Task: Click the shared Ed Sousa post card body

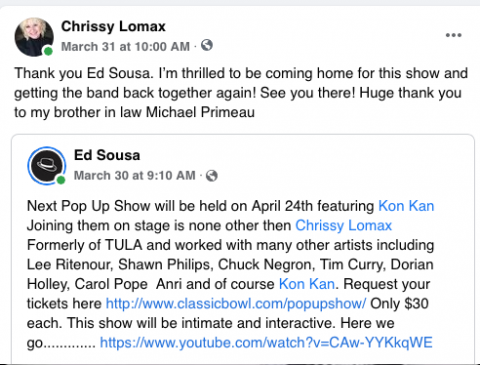Action: coord(243,249)
